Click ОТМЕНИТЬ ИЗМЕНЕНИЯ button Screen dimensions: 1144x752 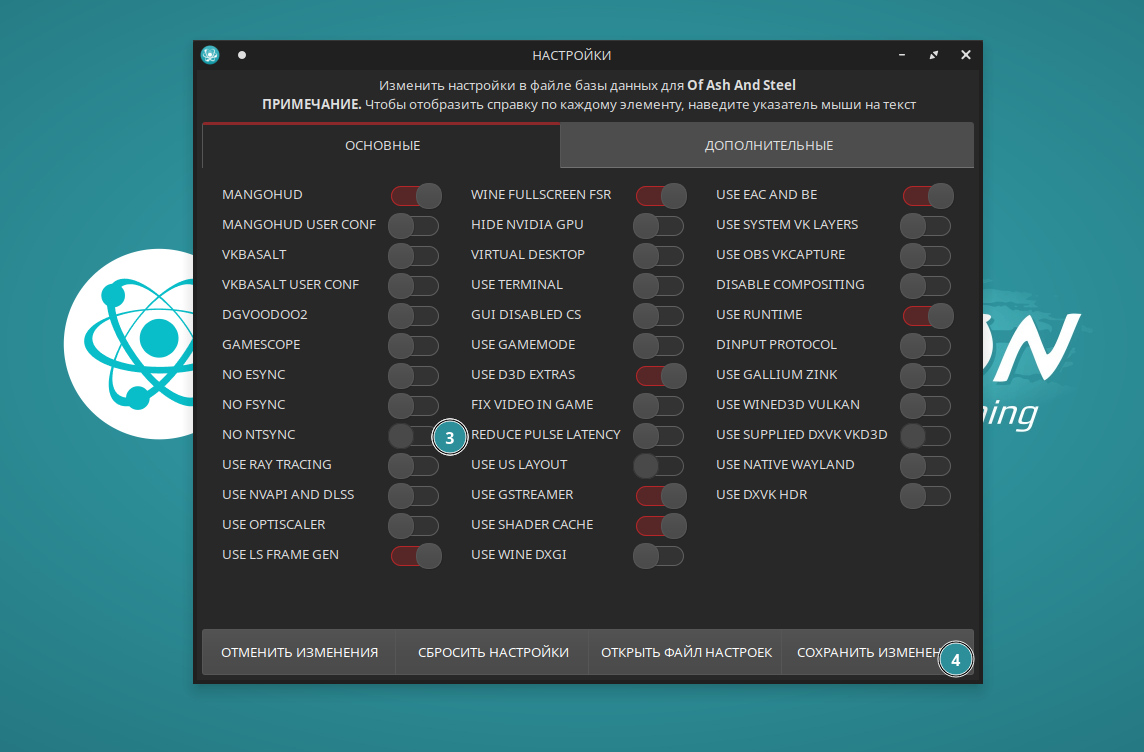click(x=299, y=652)
